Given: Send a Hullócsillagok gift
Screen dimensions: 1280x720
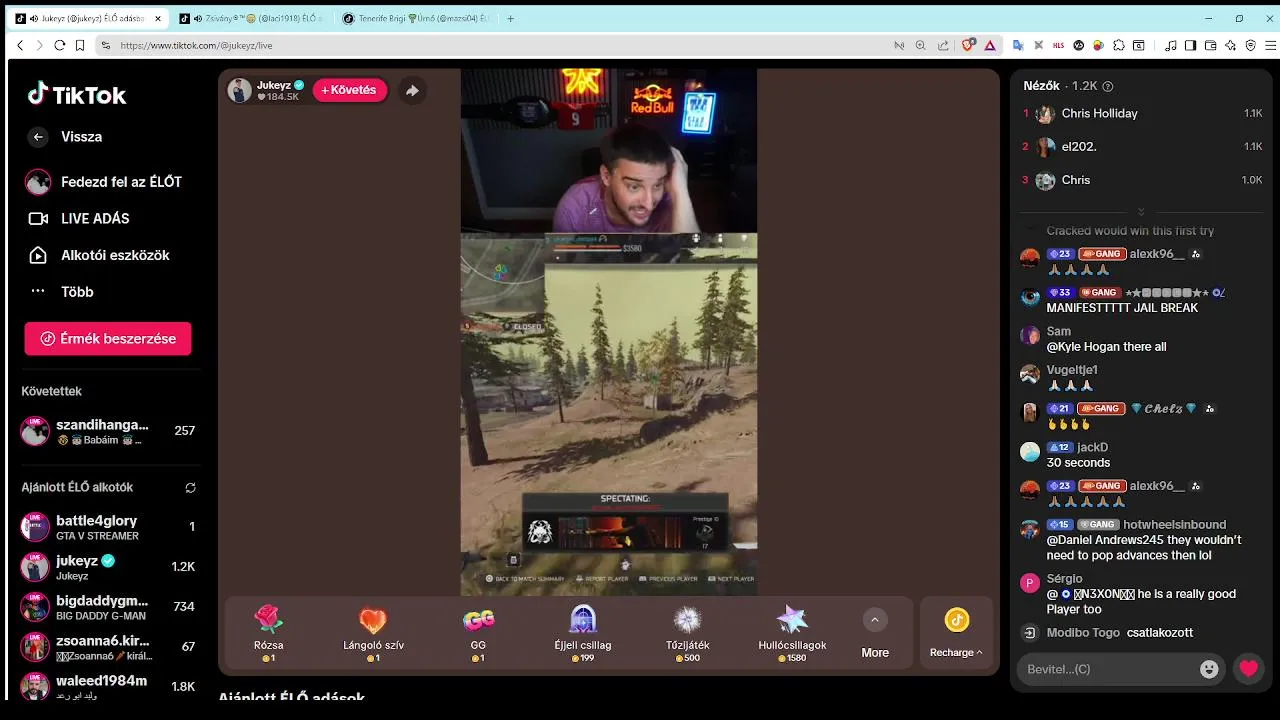Looking at the screenshot, I should 792,633.
